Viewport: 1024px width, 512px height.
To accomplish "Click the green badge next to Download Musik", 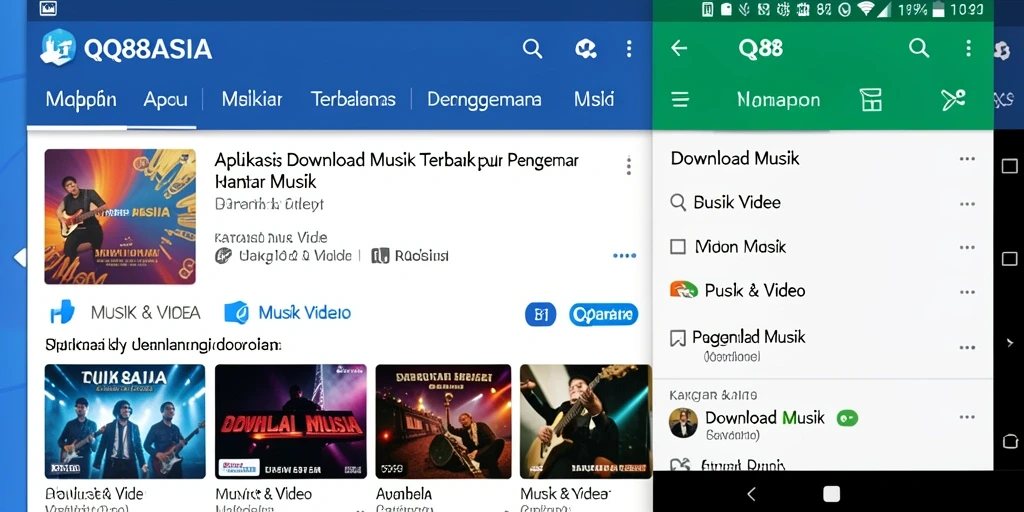I will pyautogui.click(x=847, y=418).
